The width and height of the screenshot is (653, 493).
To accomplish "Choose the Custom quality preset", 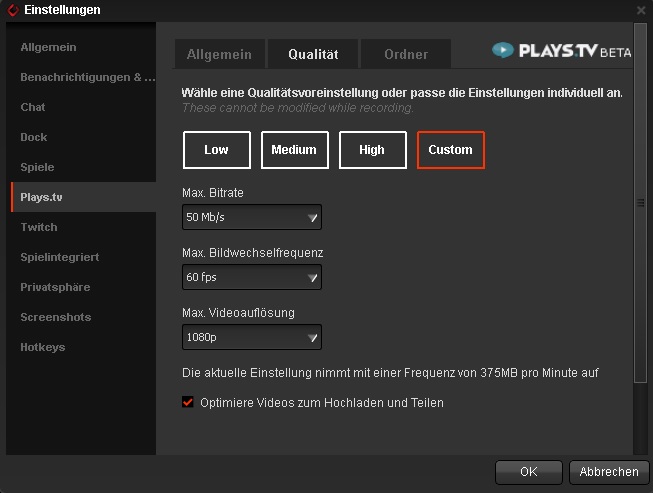I will [451, 150].
